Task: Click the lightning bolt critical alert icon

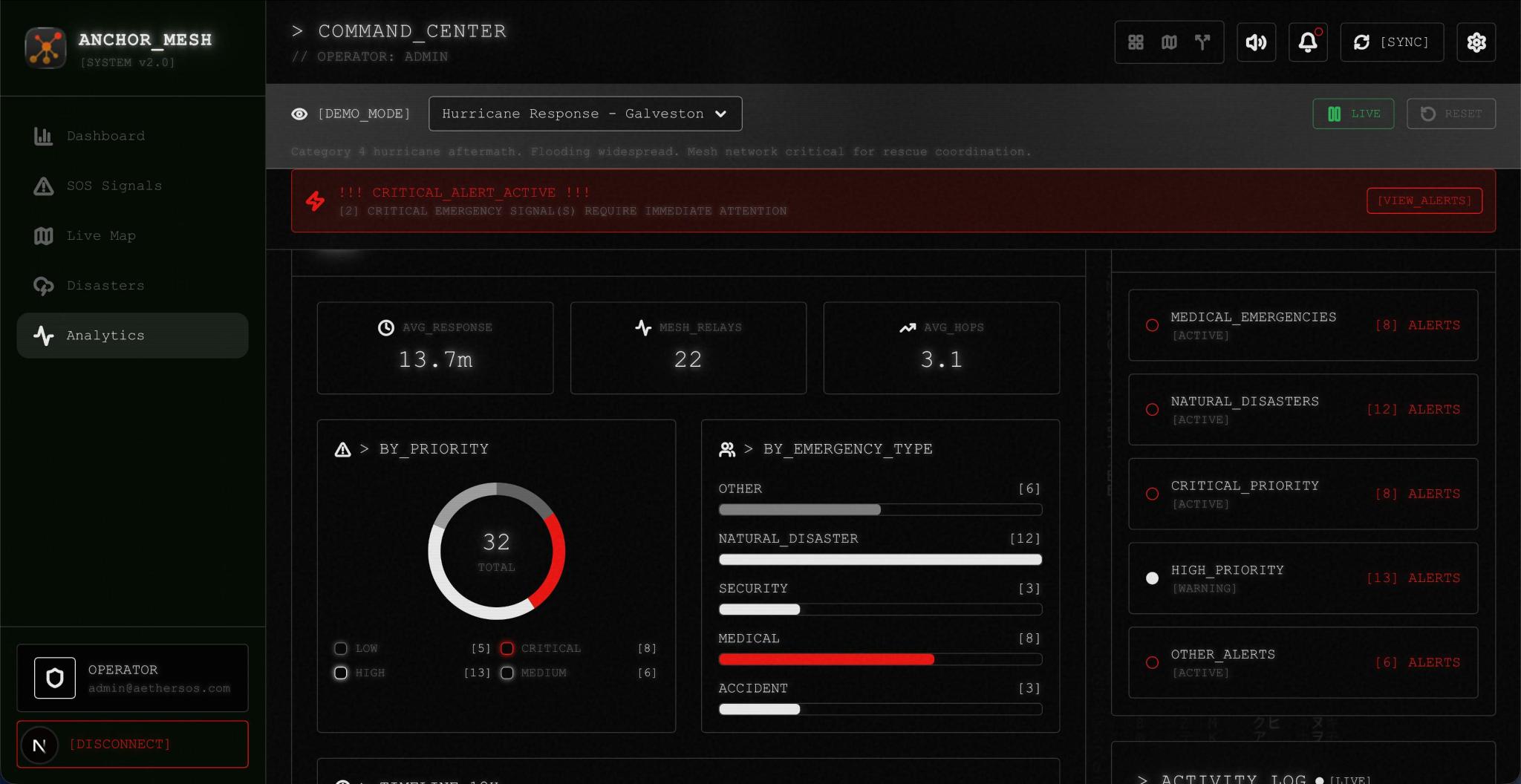Action: coord(316,200)
